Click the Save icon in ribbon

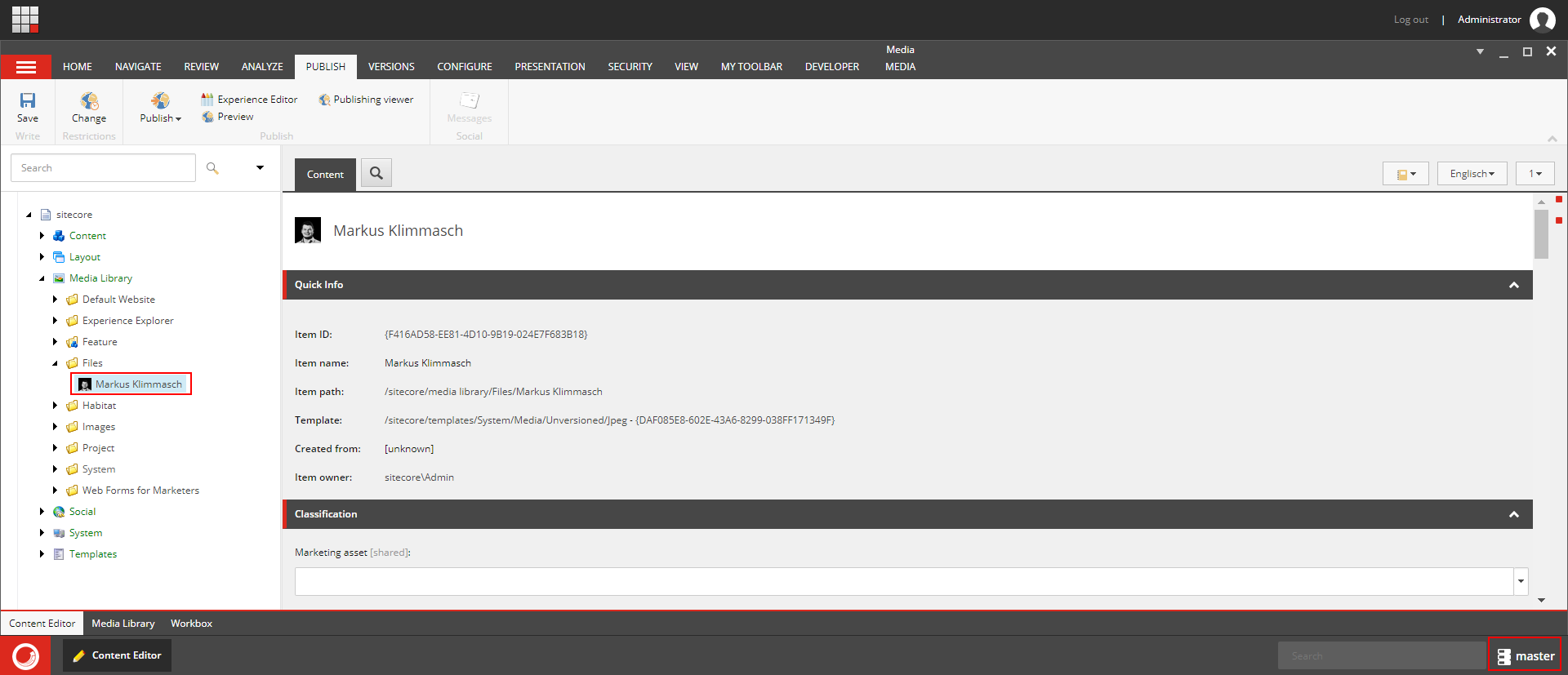point(28,100)
